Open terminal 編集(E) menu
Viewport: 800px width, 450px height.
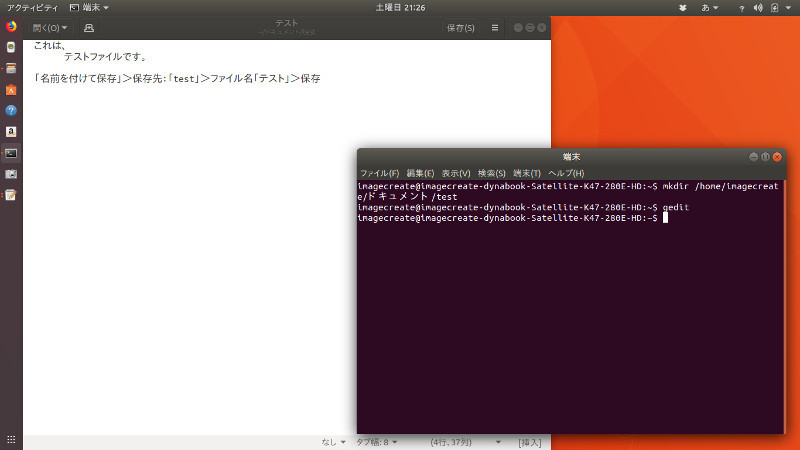(420, 173)
